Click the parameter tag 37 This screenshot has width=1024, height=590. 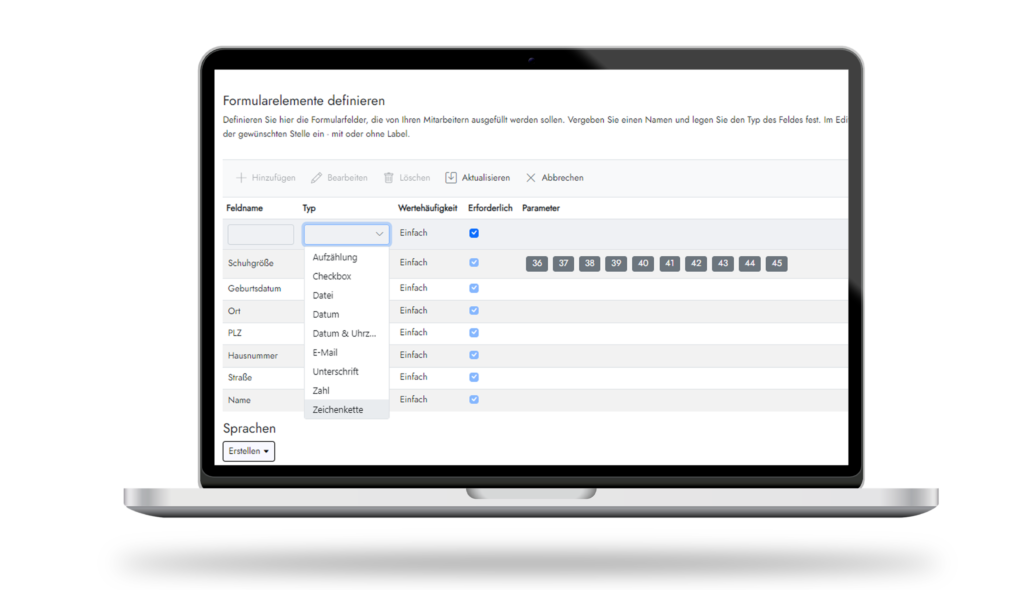click(563, 263)
